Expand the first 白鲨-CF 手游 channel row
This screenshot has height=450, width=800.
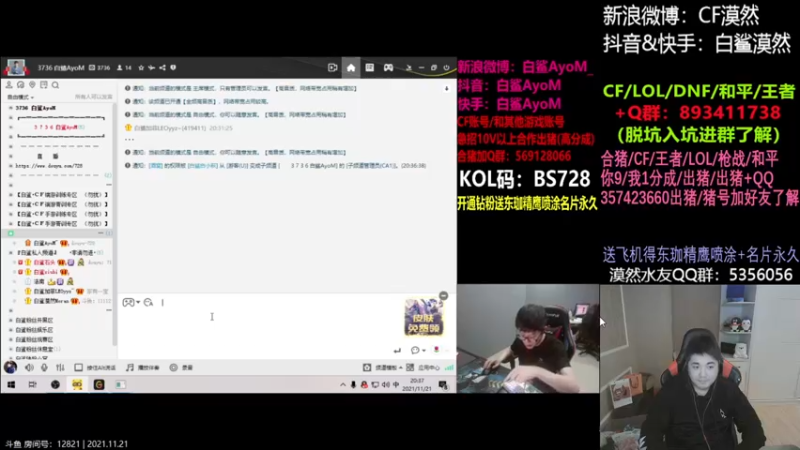tap(10, 214)
